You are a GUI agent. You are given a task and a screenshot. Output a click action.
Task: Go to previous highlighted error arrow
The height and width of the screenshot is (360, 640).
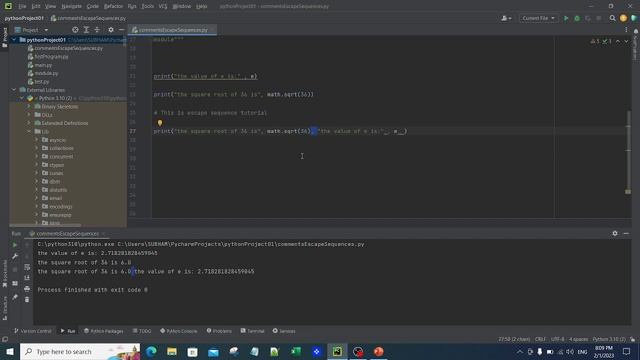pos(618,41)
